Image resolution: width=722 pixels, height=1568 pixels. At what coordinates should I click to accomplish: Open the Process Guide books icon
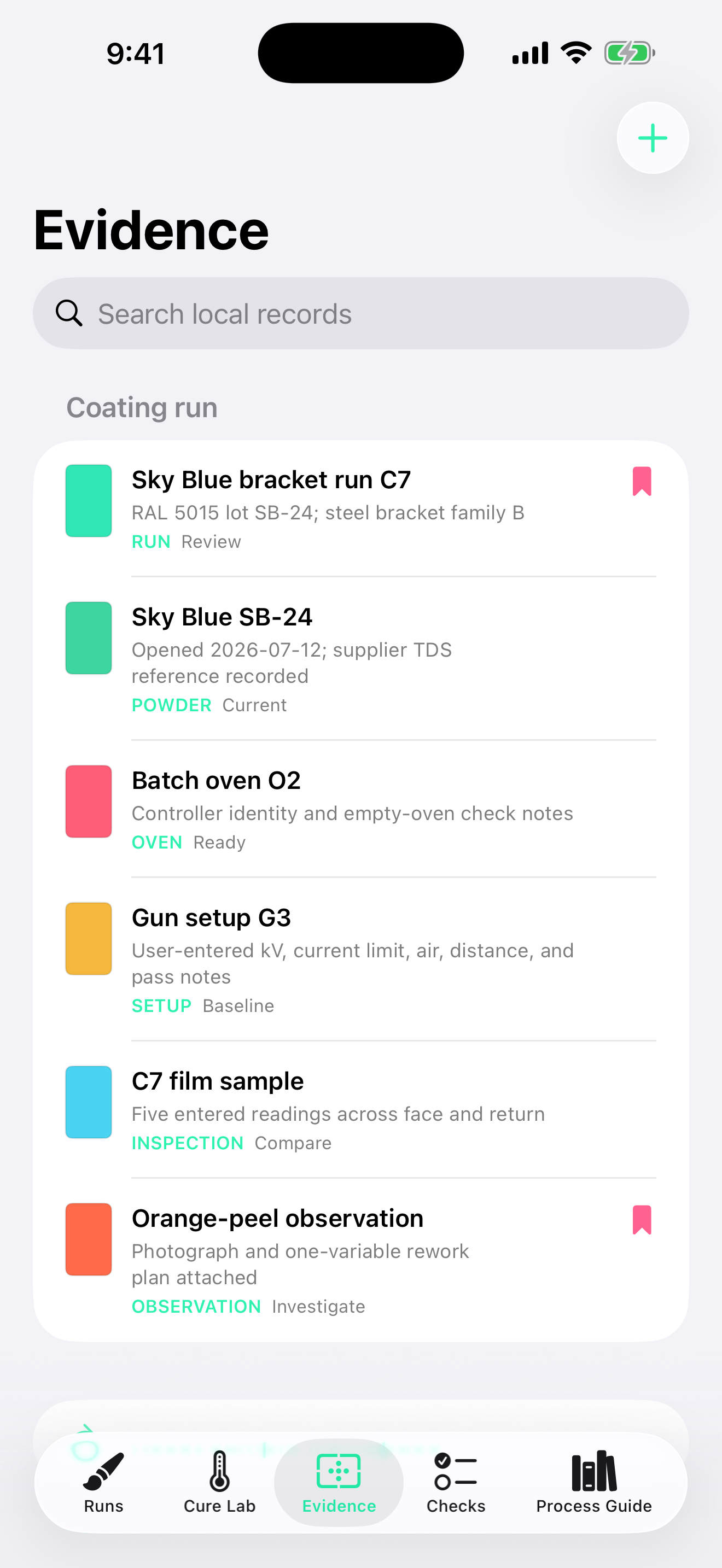click(x=594, y=1471)
